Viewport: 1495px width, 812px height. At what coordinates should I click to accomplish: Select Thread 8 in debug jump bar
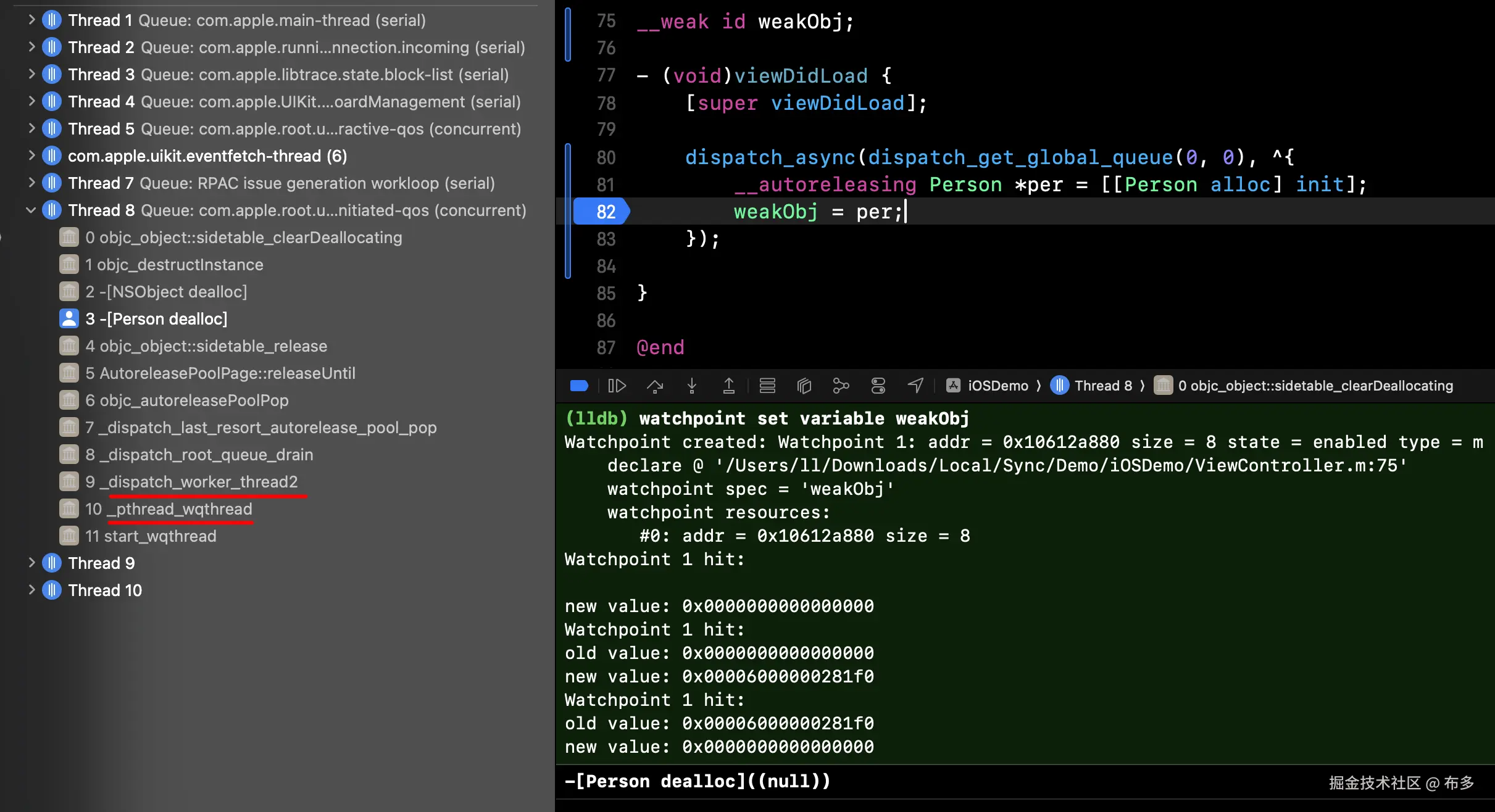(x=1102, y=386)
